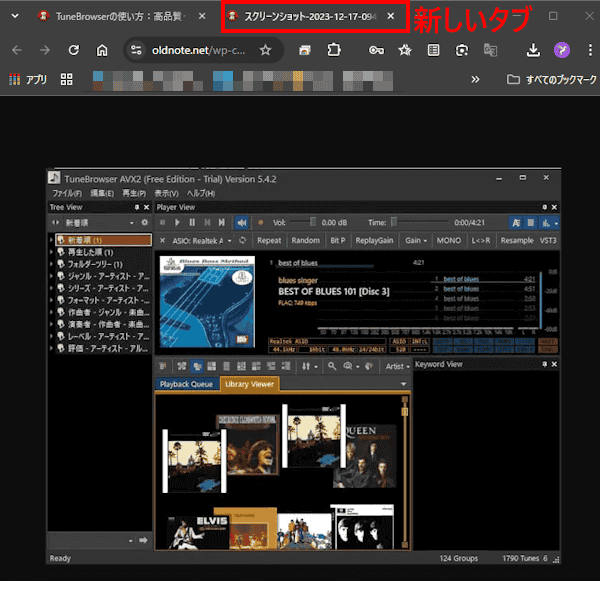Open the password key icon in browser toolbar

376,50
